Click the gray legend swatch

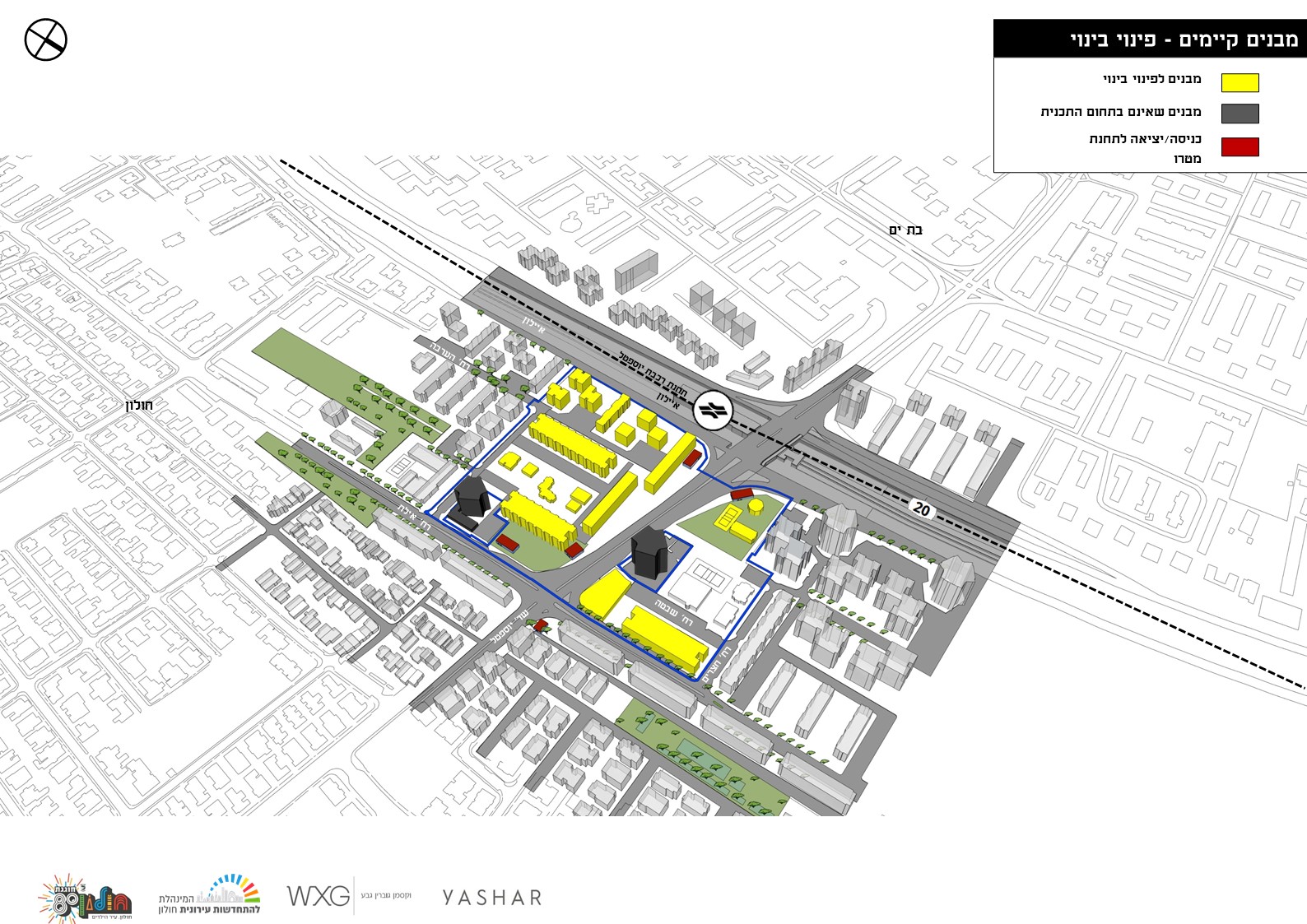click(x=1240, y=114)
